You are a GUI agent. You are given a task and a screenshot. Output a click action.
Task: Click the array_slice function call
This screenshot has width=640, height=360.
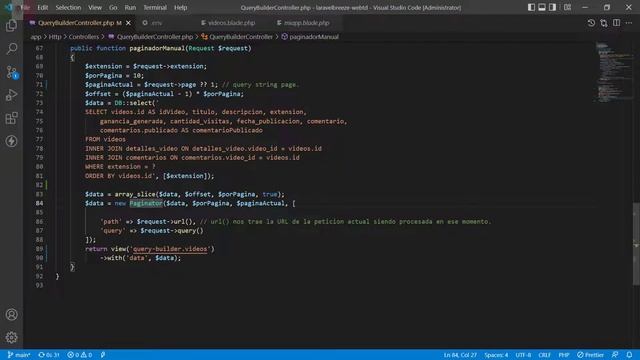(x=135, y=194)
